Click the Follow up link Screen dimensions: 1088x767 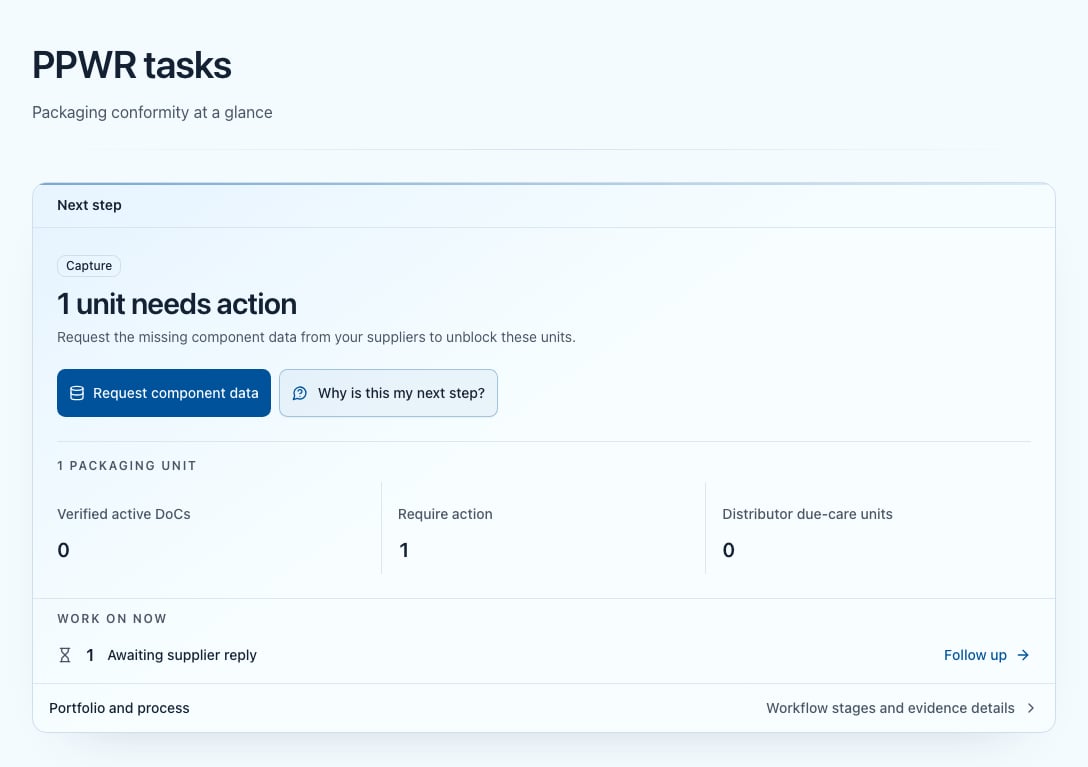(986, 655)
